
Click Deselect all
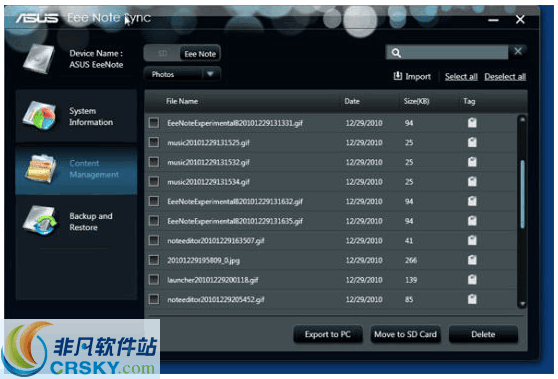505,77
